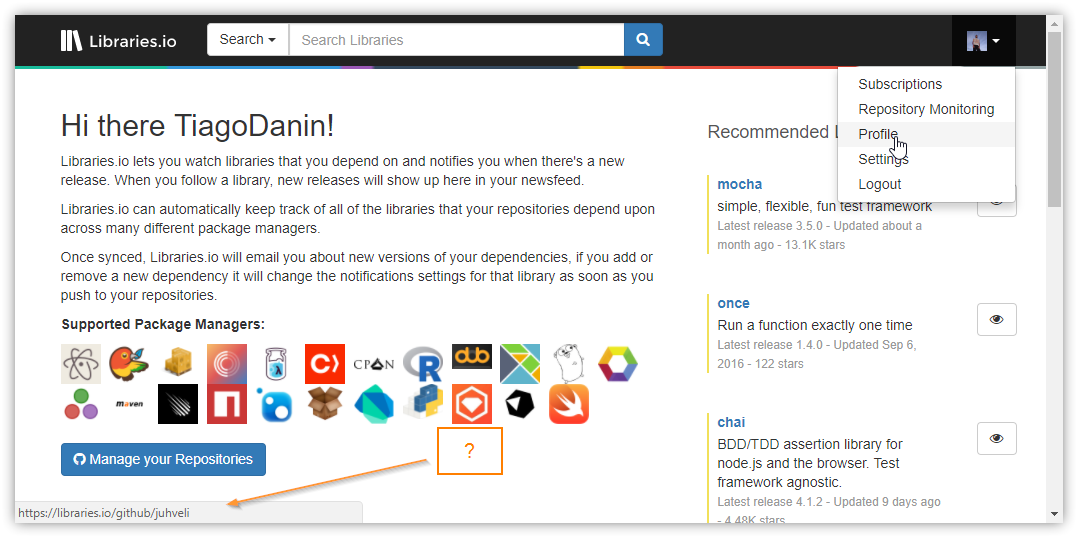Select the black Meteor icon
Image resolution: width=1078 pixels, height=538 pixels.
click(x=178, y=404)
